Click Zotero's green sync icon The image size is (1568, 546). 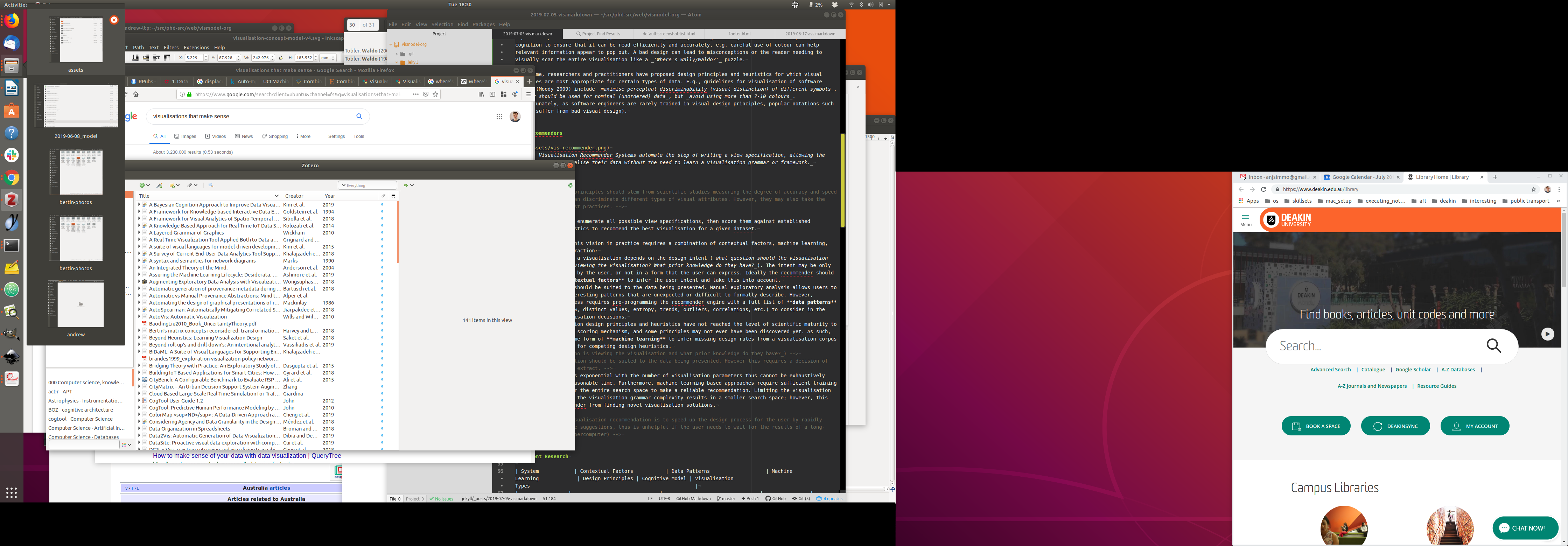tap(570, 185)
